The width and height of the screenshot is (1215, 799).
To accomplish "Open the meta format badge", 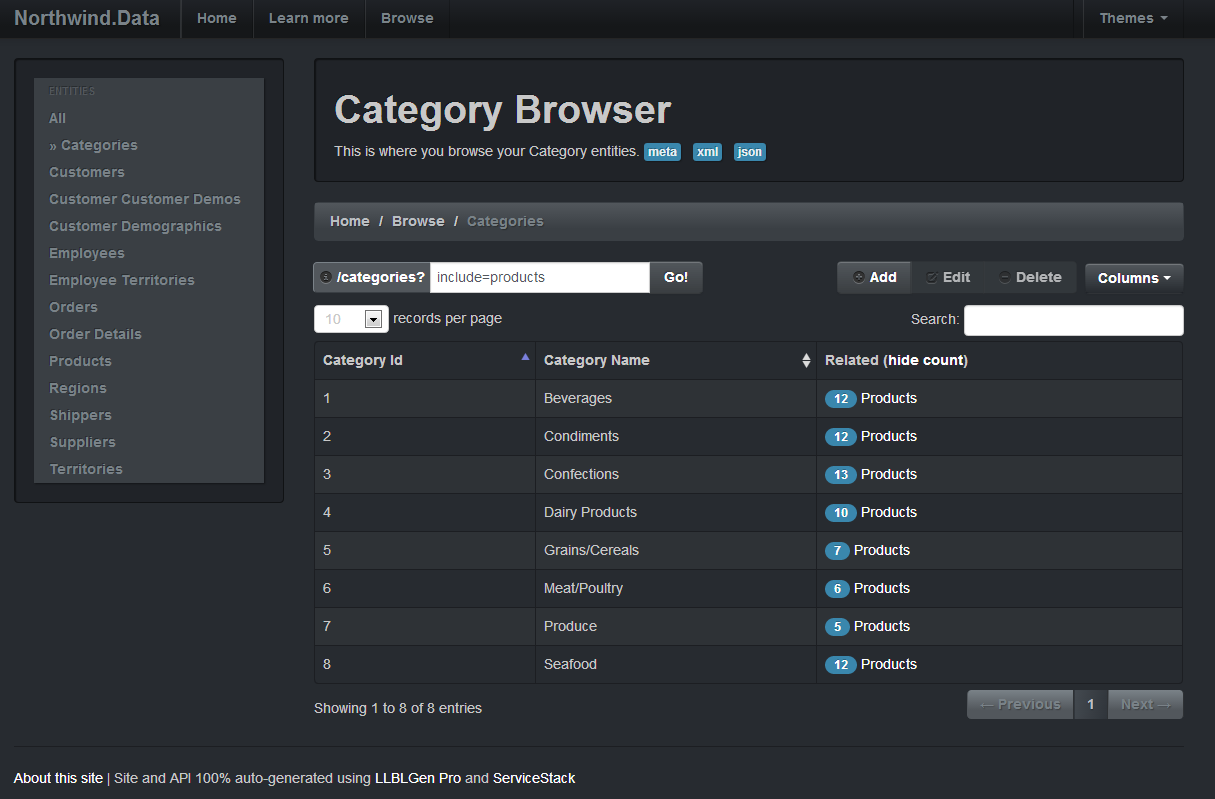I will (x=662, y=152).
